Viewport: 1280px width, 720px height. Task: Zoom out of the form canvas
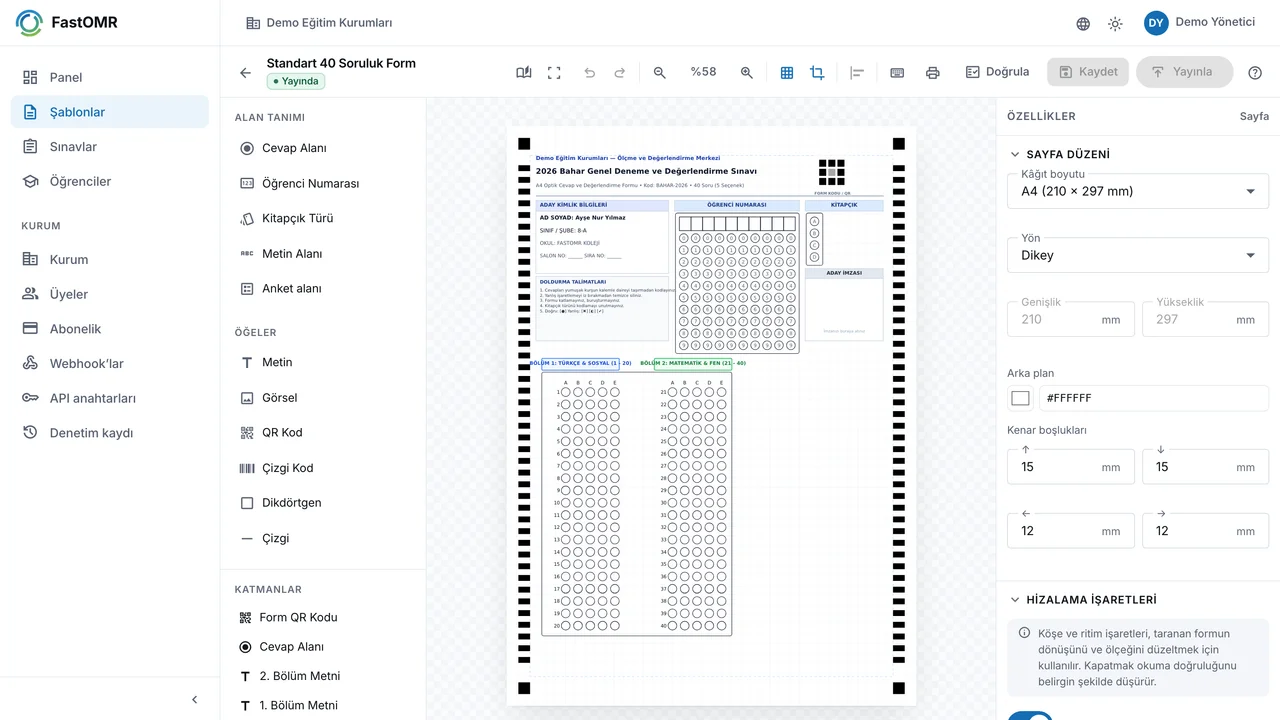660,73
